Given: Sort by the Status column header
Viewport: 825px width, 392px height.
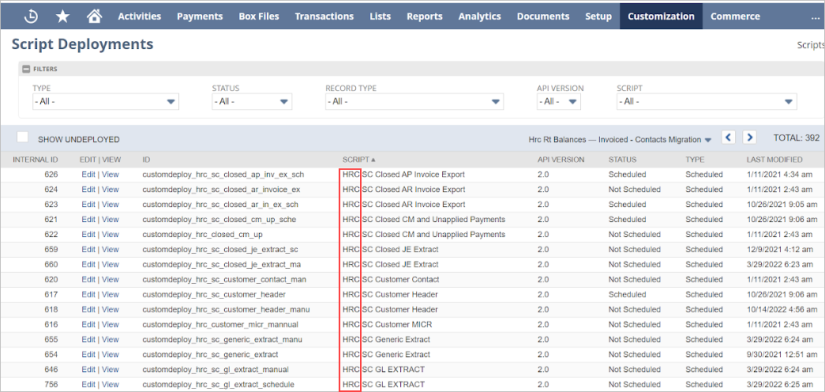Looking at the screenshot, I should click(x=622, y=159).
